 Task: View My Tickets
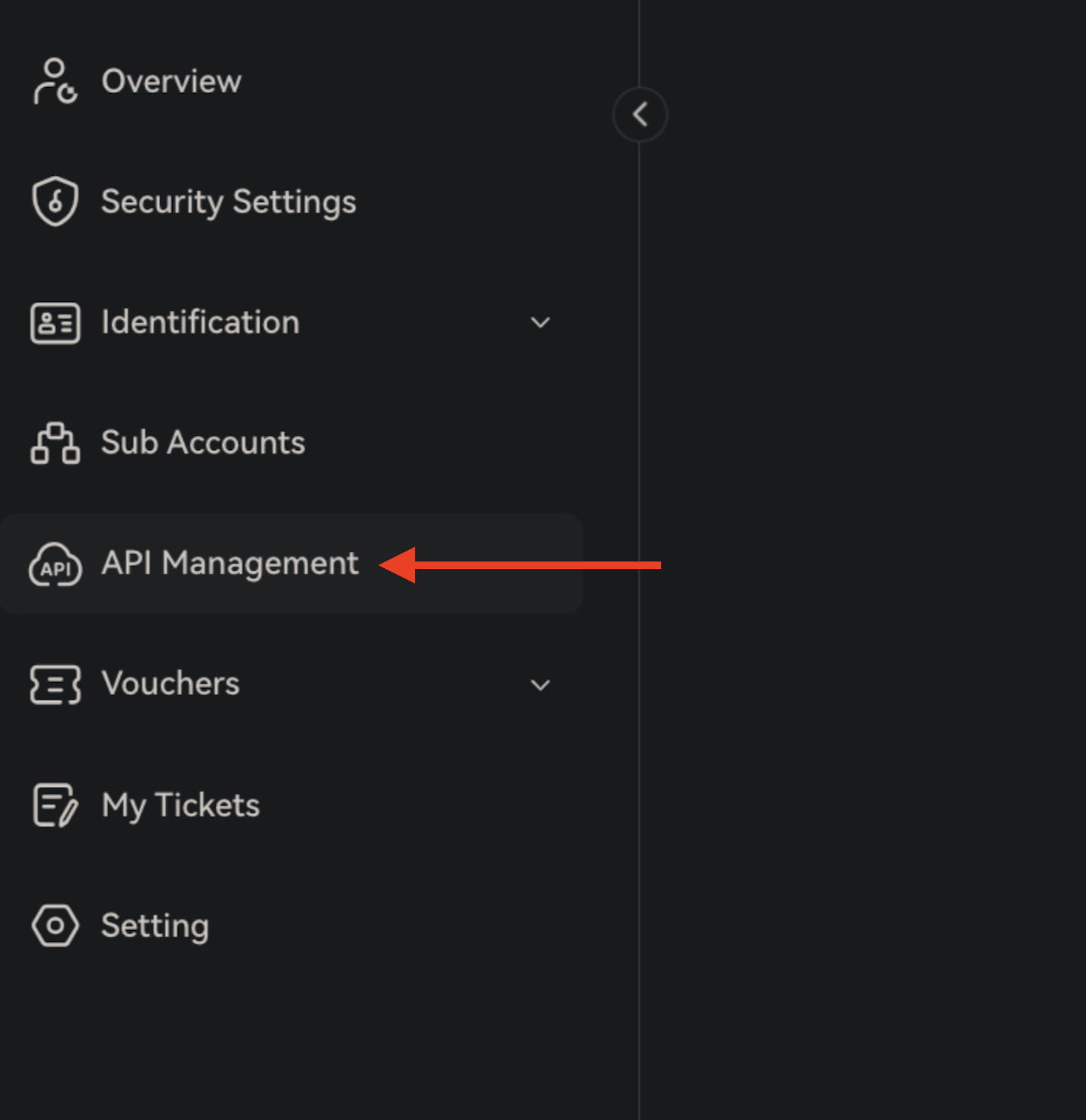point(181,805)
